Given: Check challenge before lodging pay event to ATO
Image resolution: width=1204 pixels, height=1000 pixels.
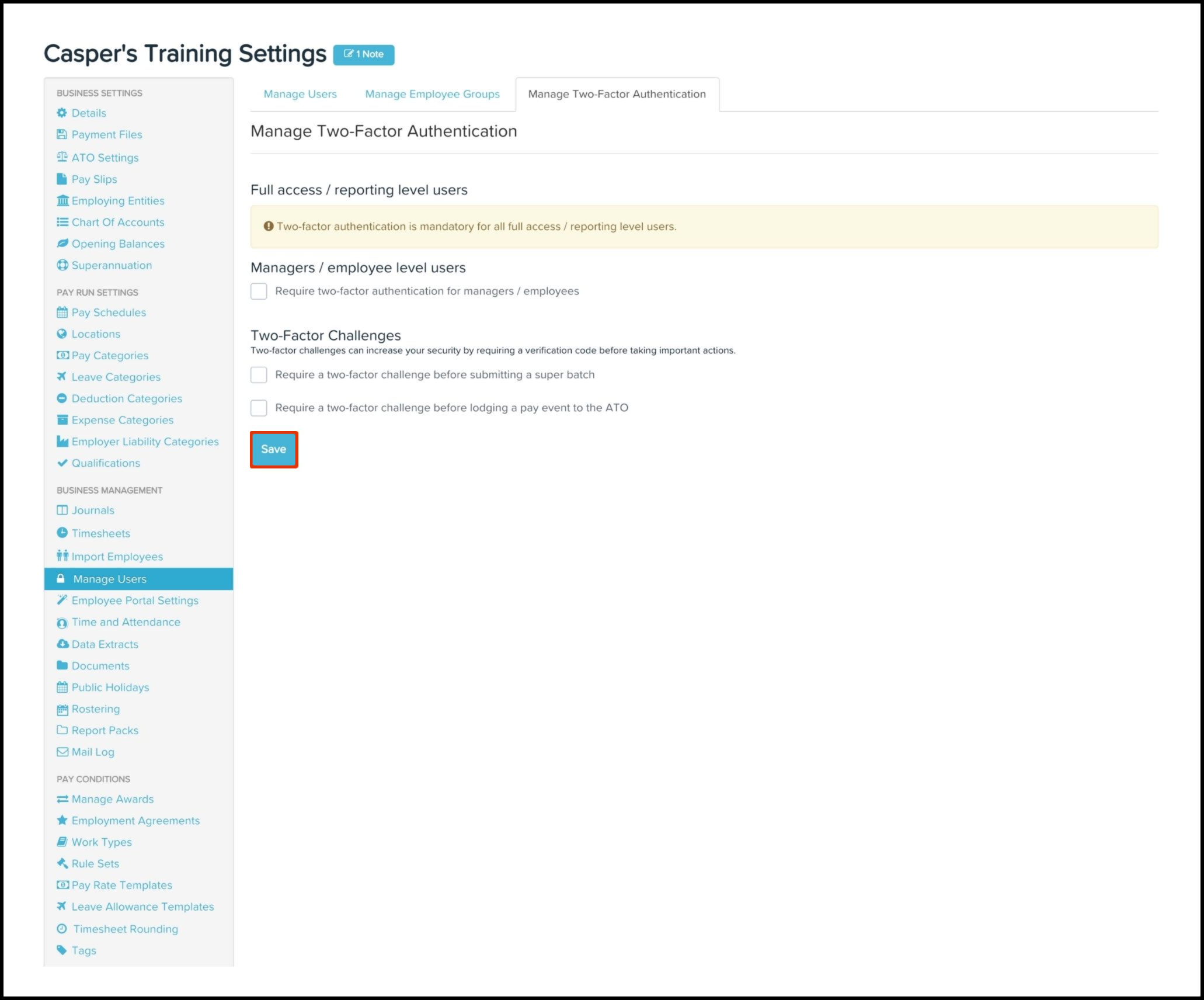Looking at the screenshot, I should (259, 408).
